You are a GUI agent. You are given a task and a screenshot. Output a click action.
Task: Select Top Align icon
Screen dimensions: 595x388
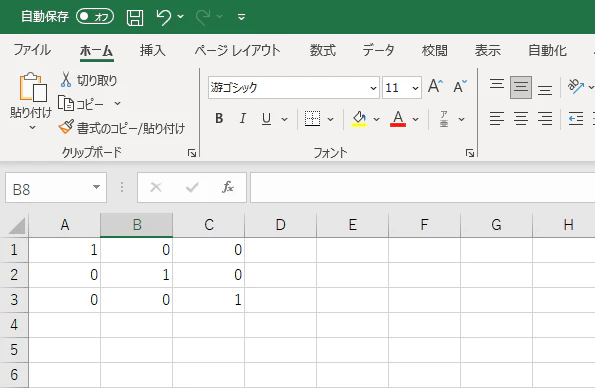click(497, 84)
